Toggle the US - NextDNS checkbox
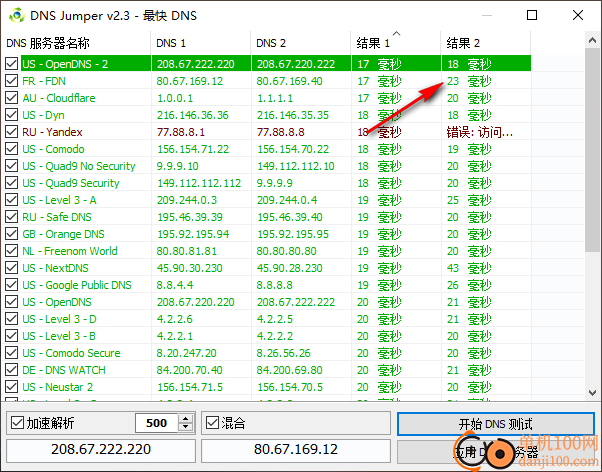The width and height of the screenshot is (602, 472). [x=12, y=268]
